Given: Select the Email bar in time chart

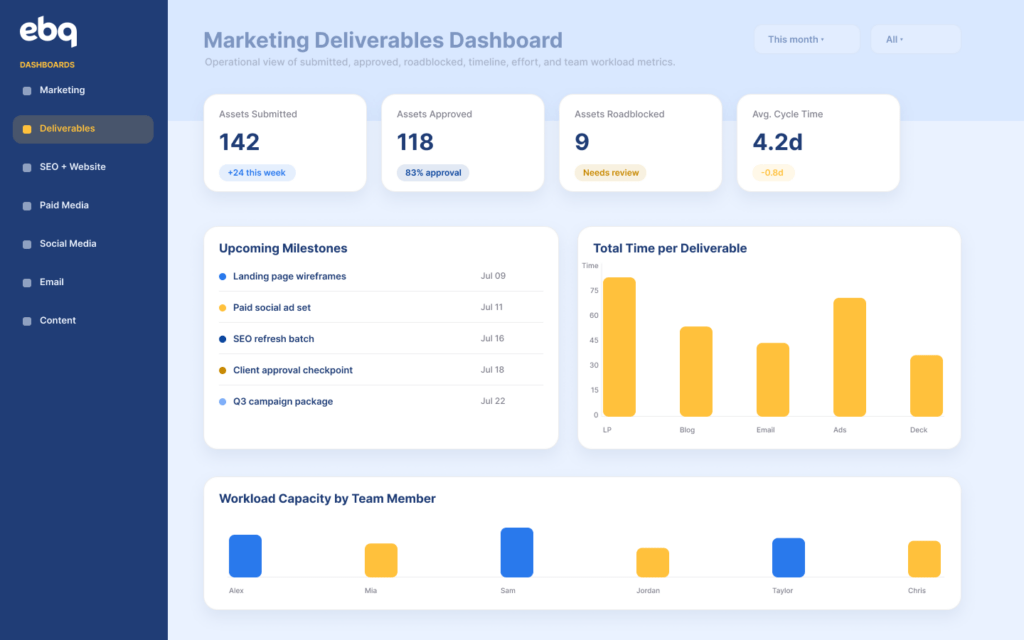Looking at the screenshot, I should [x=773, y=379].
